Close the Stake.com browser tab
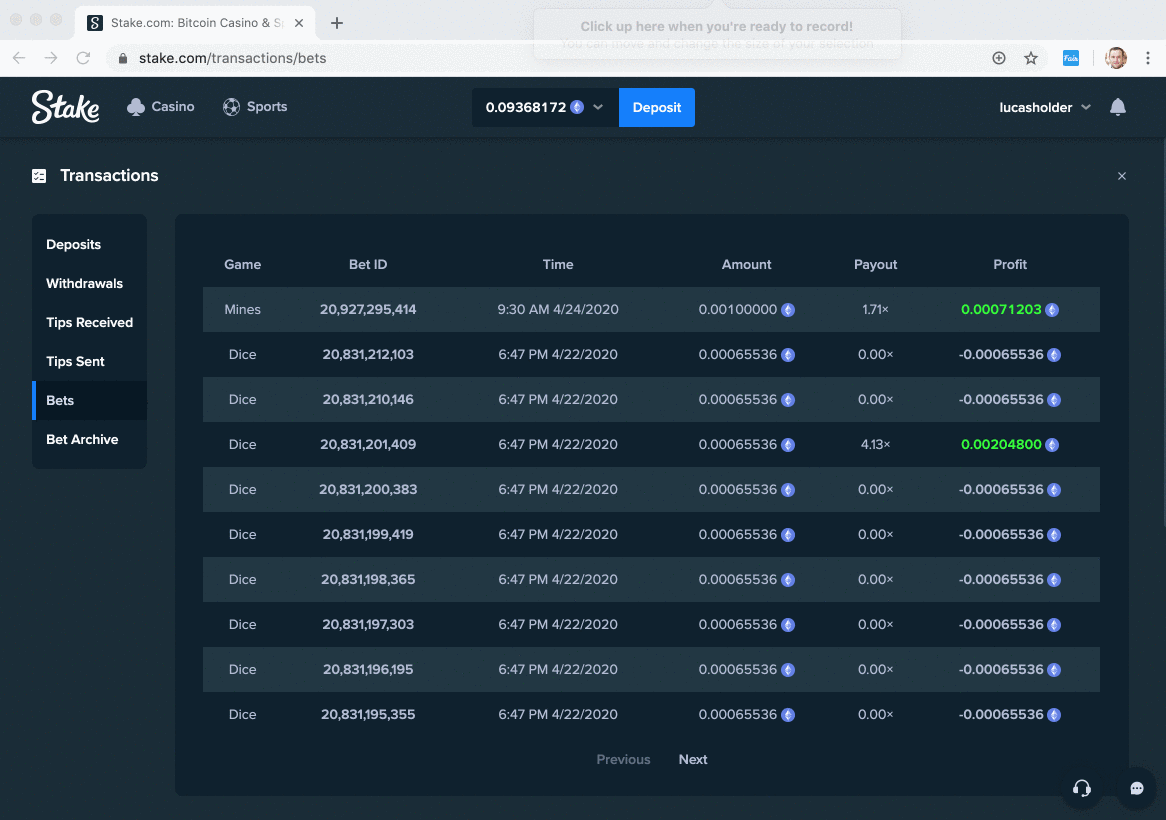The width and height of the screenshot is (1166, 820). click(299, 23)
